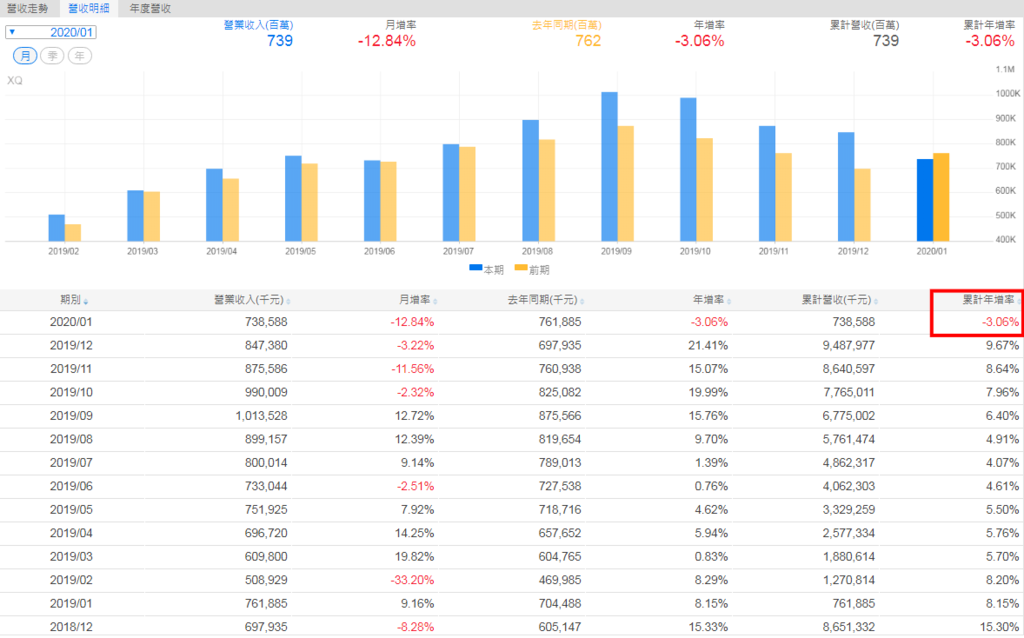Click cumulative revenue value 8,651,332
The width and height of the screenshot is (1024, 638).
click(848, 627)
